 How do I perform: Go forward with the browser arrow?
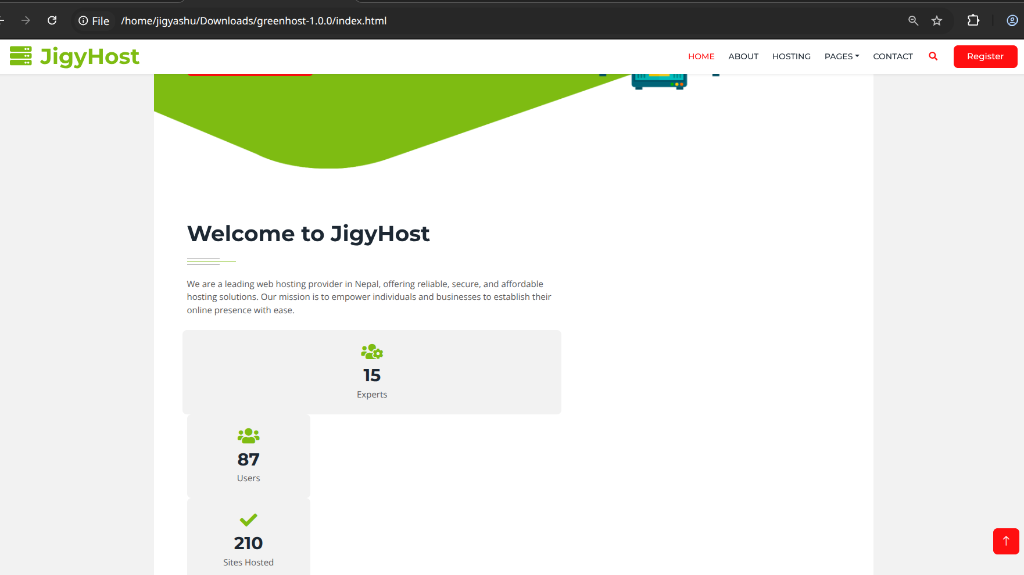26,20
